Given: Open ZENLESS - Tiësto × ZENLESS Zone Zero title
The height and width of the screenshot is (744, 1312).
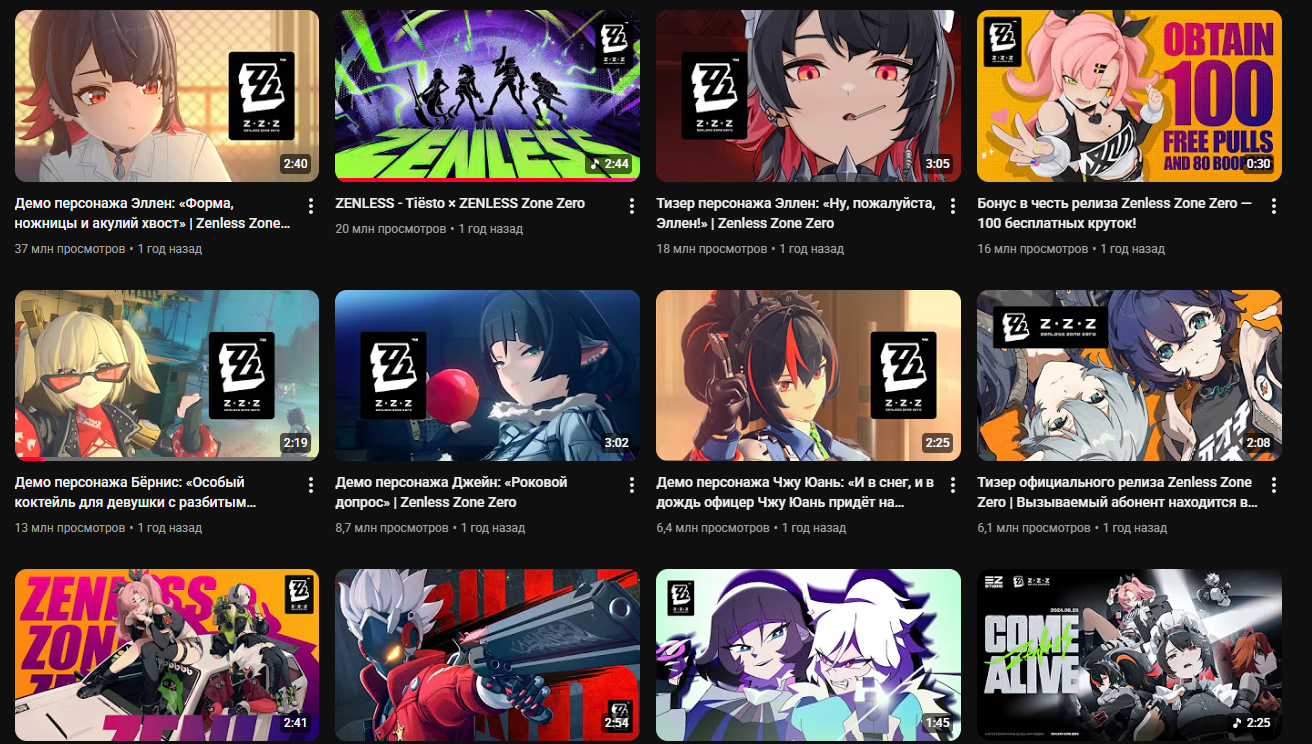Looking at the screenshot, I should click(x=460, y=203).
